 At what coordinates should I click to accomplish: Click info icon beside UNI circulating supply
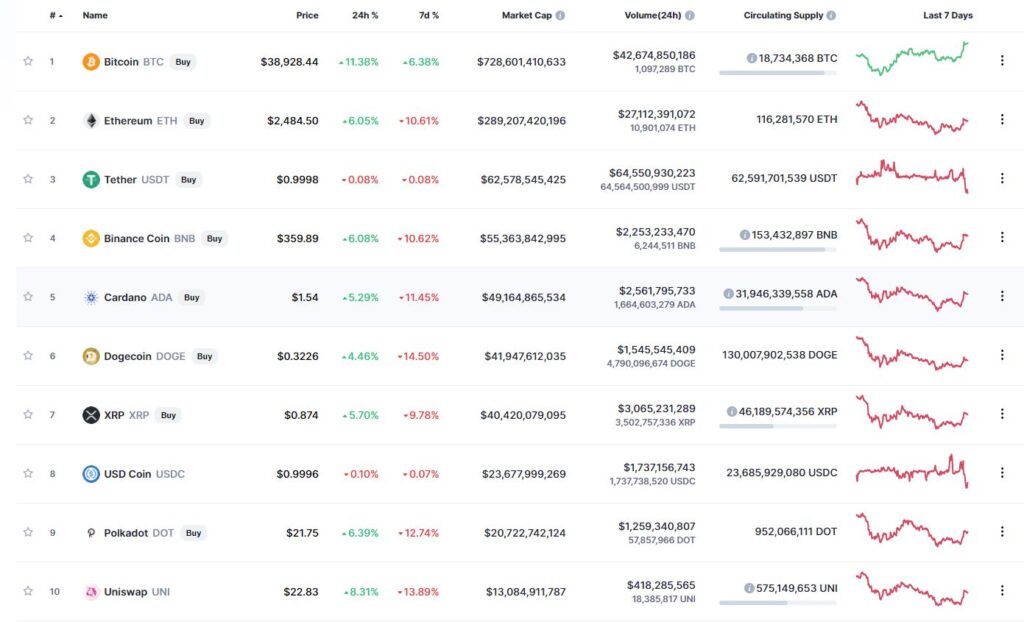(749, 588)
